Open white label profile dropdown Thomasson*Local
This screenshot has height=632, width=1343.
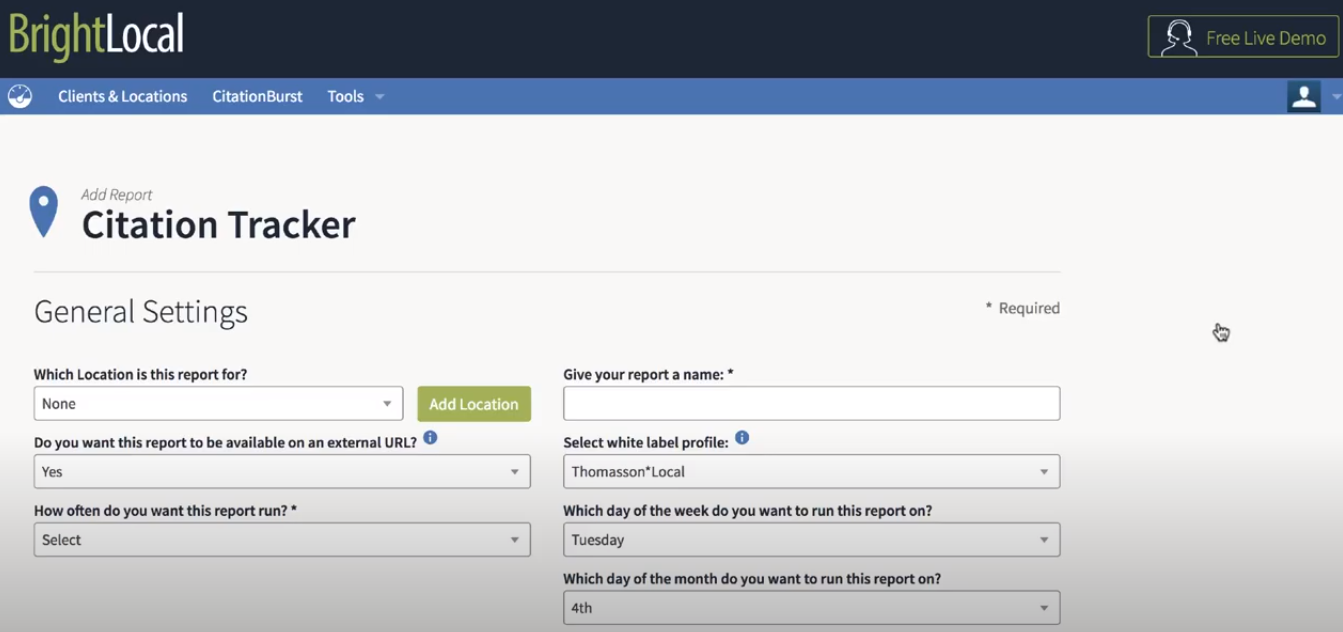(x=811, y=472)
